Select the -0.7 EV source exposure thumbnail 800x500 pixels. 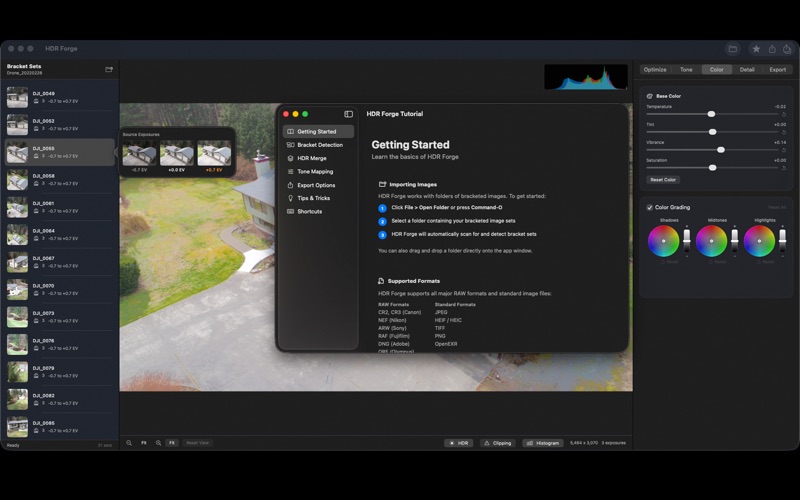pyautogui.click(x=139, y=153)
